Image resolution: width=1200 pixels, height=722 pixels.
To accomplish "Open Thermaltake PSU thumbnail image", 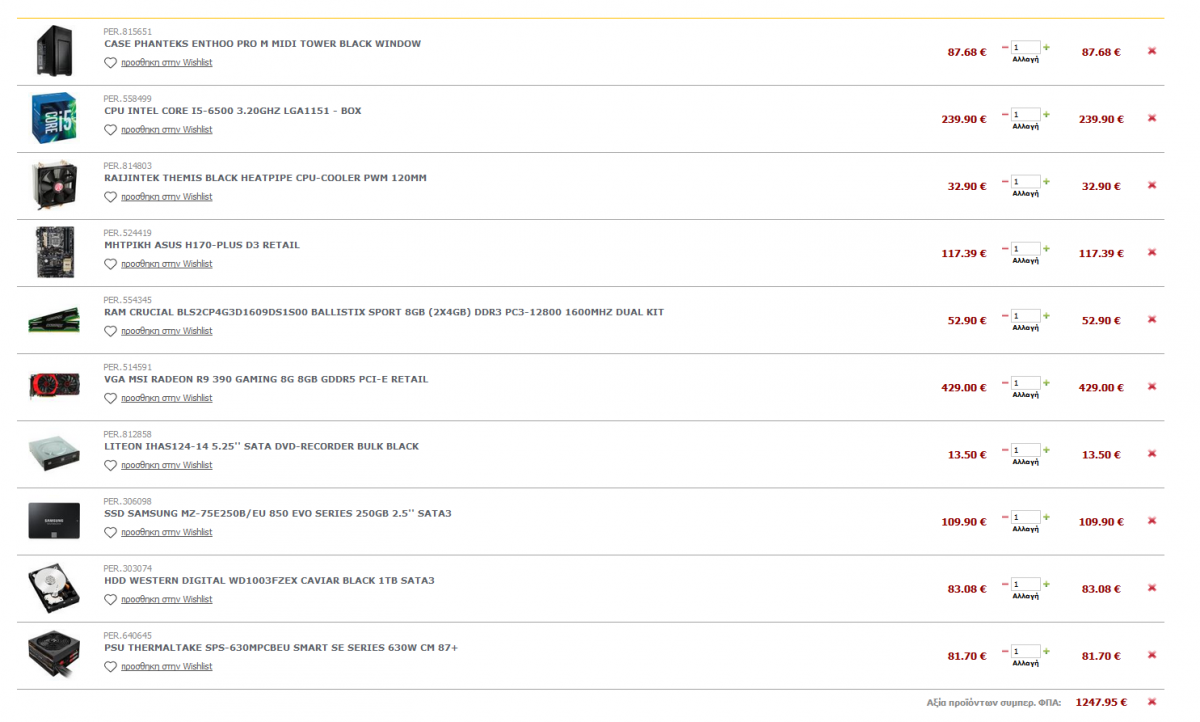I will [53, 654].
